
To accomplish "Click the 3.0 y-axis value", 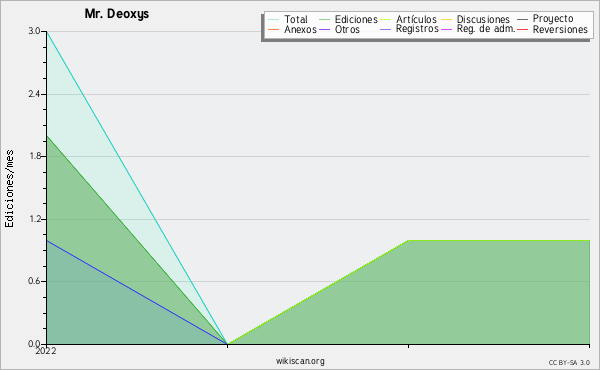I will tap(34, 31).
